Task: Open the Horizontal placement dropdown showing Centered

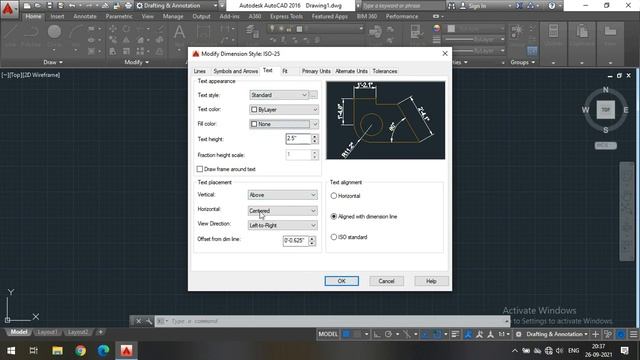Action: click(282, 211)
